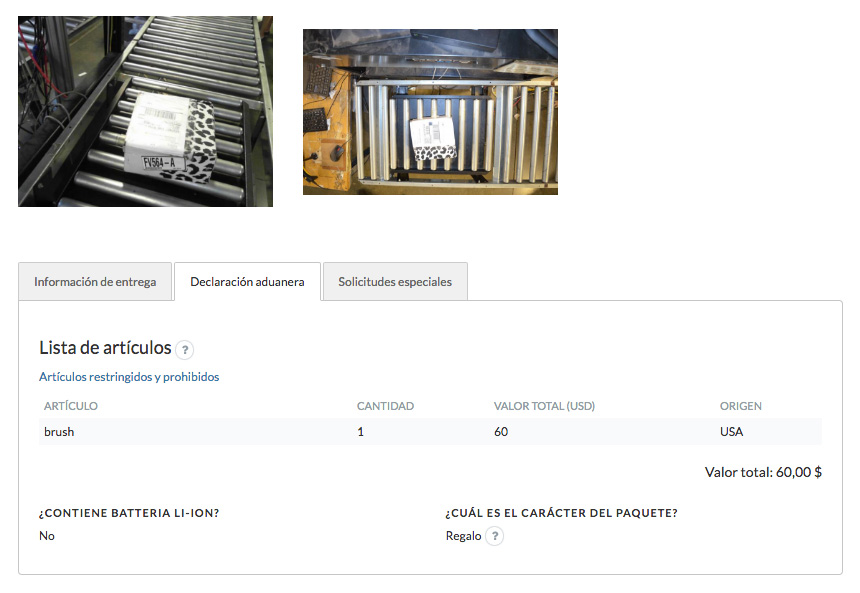This screenshot has width=860, height=593.
Task: Open the Información de entrega tab
Action: 95,282
